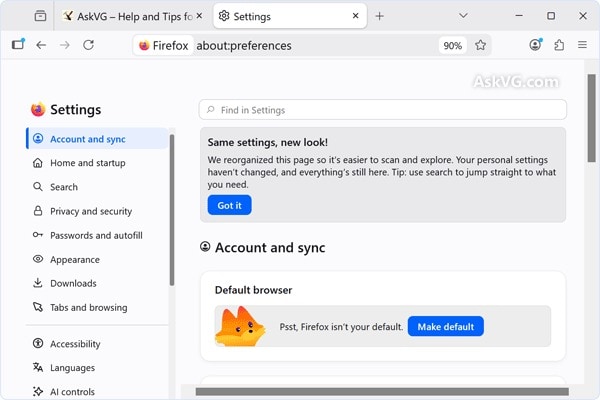Click the Account and sync section heading

coord(270,248)
